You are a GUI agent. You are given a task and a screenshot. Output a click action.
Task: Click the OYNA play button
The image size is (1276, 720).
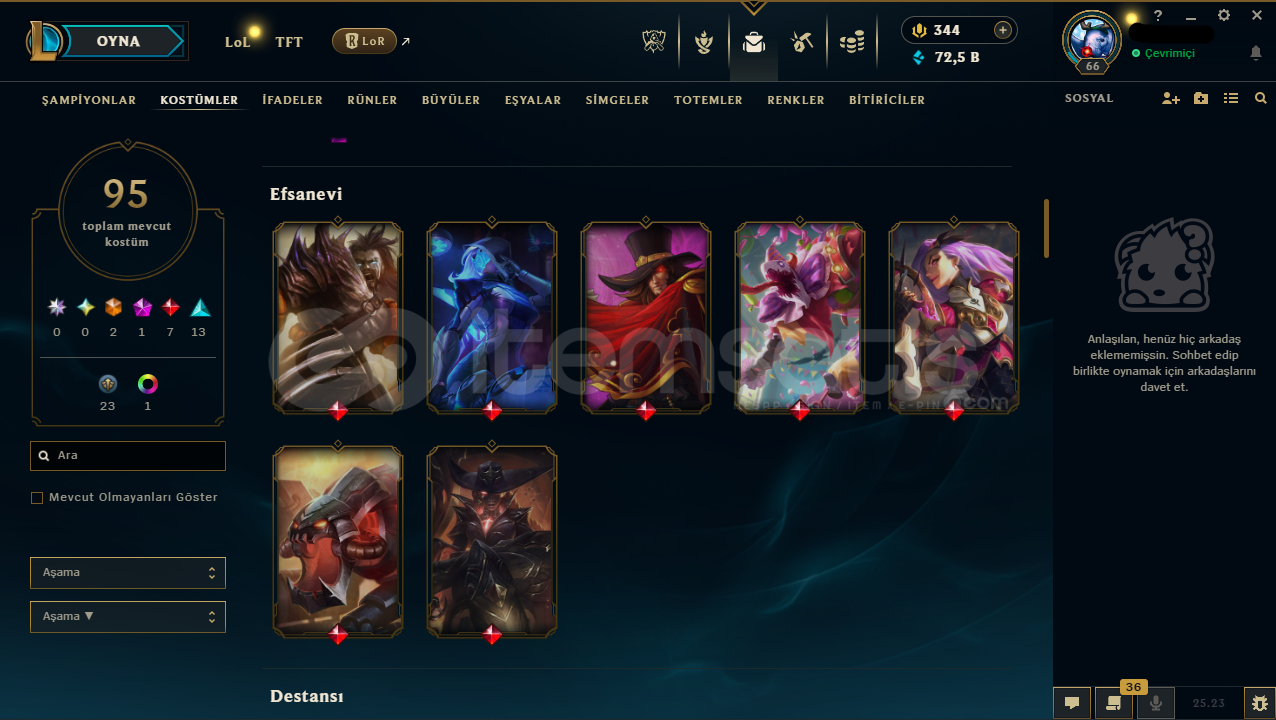[118, 42]
